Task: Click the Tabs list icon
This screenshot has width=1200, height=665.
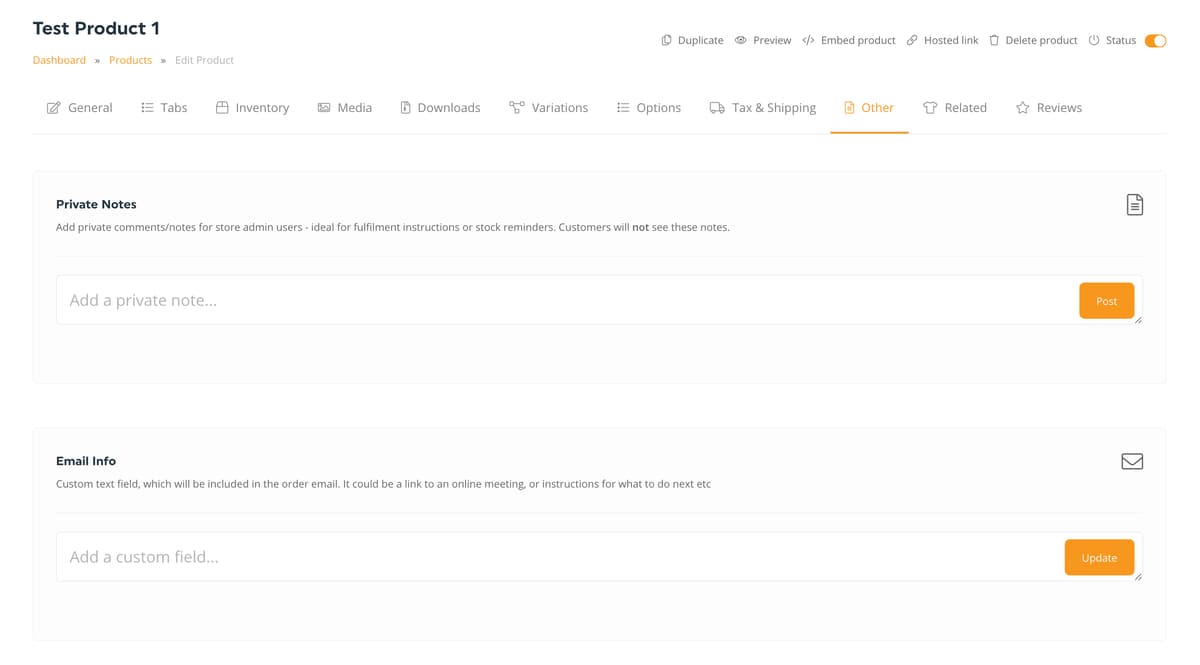Action: (147, 108)
